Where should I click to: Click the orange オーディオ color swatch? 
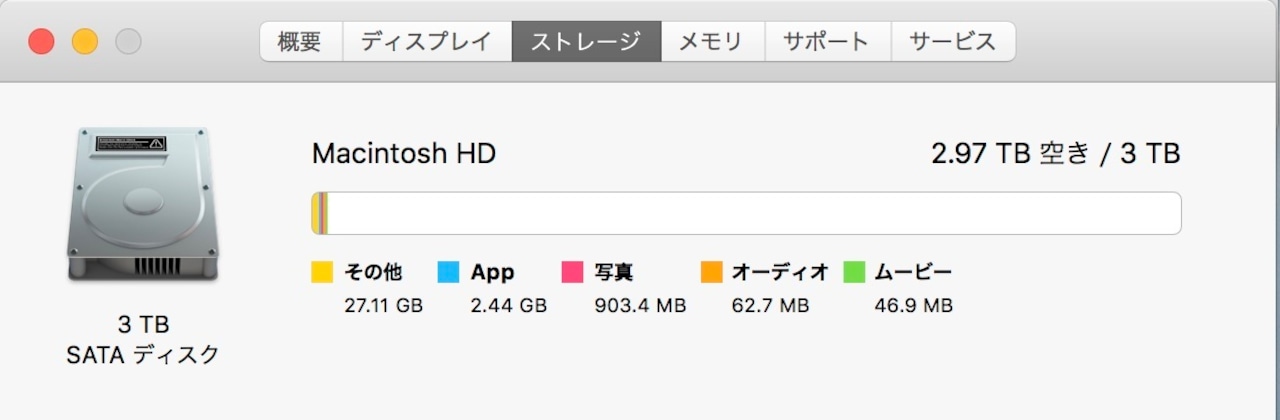click(711, 272)
